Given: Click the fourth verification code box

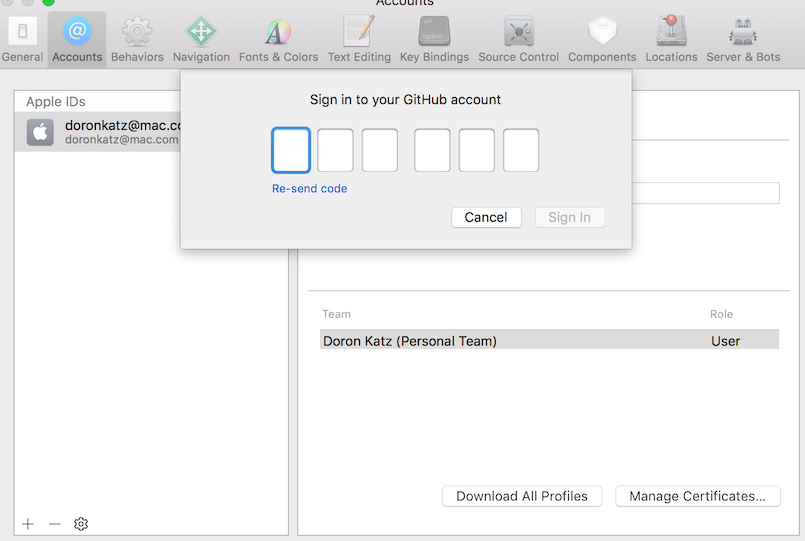Looking at the screenshot, I should (x=432, y=150).
